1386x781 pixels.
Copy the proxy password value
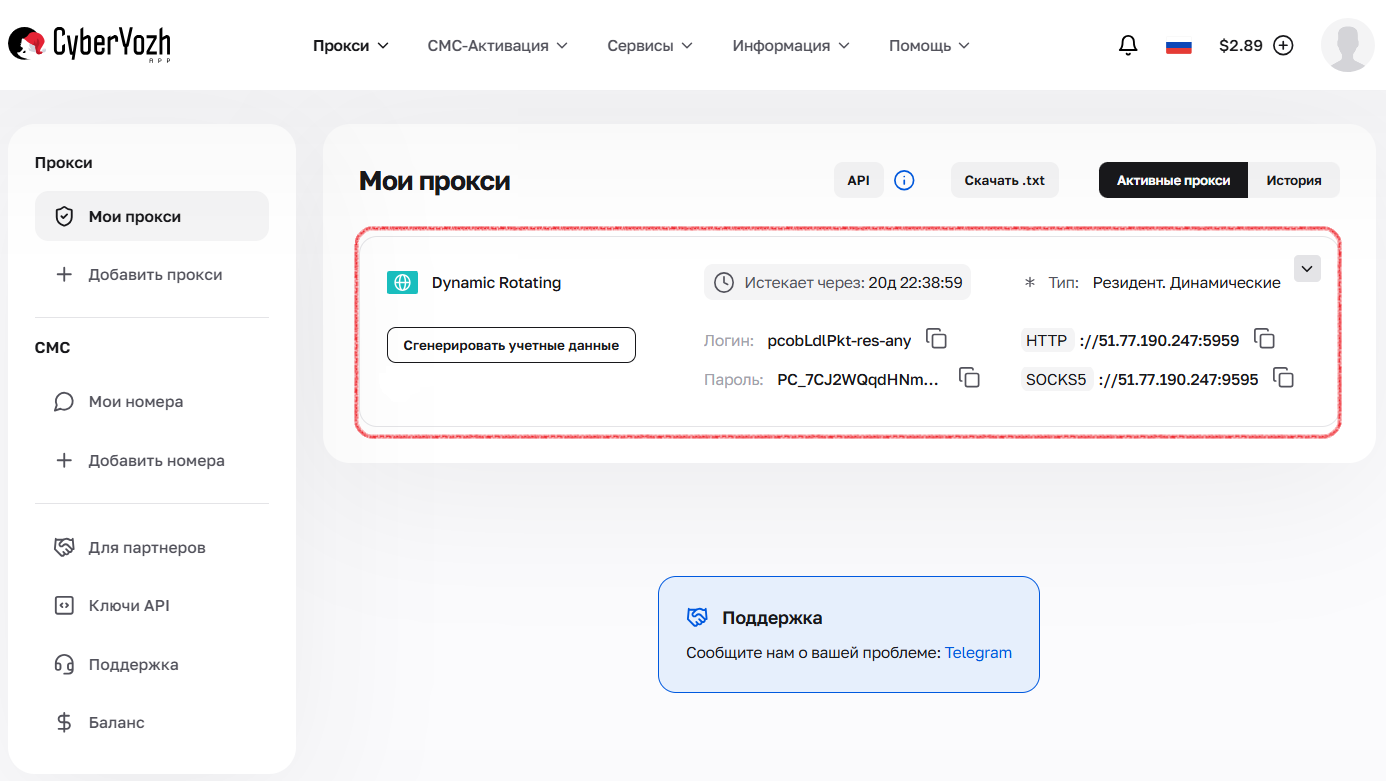coord(969,378)
